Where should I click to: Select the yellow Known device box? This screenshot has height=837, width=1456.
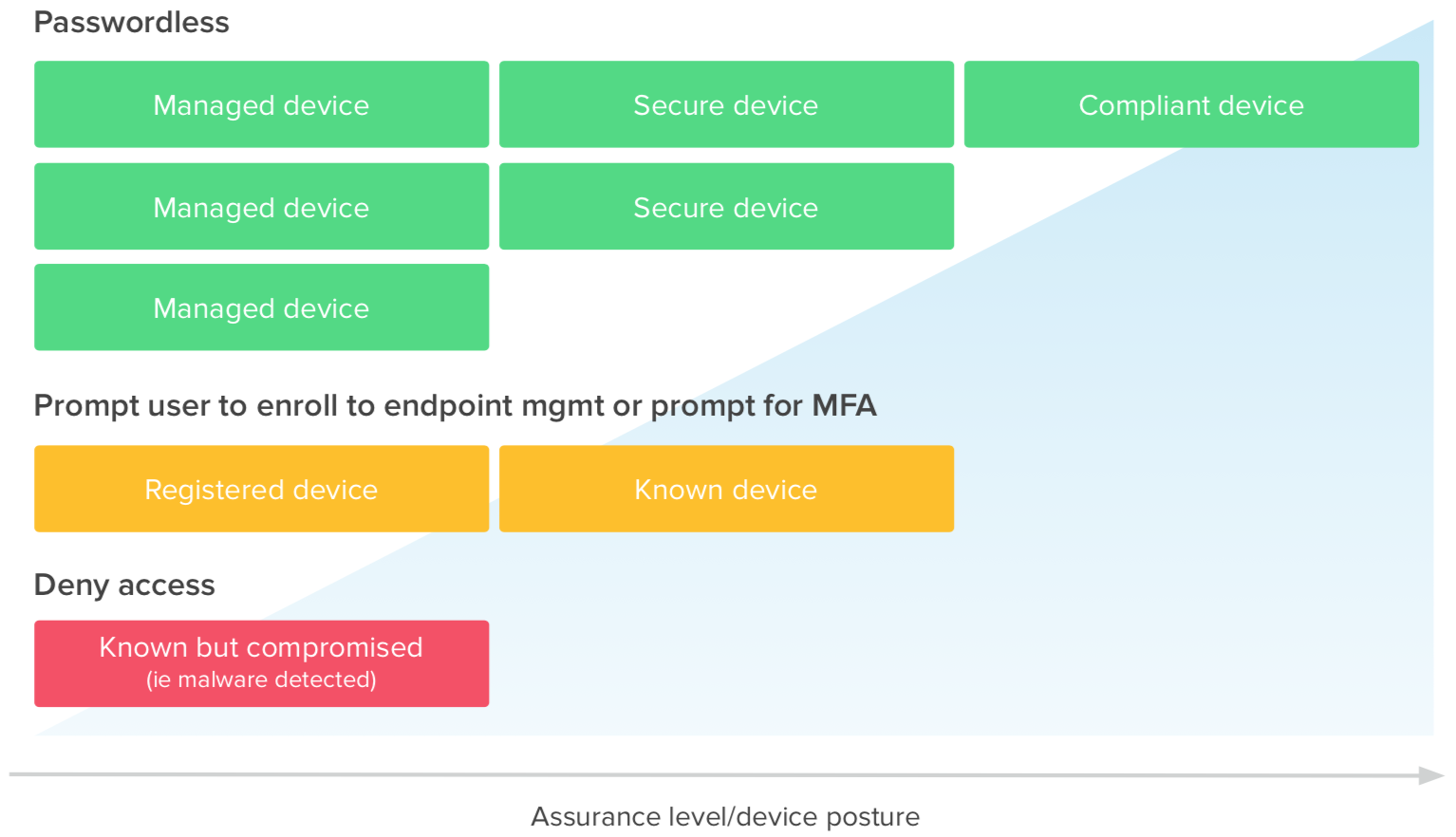[x=726, y=489]
